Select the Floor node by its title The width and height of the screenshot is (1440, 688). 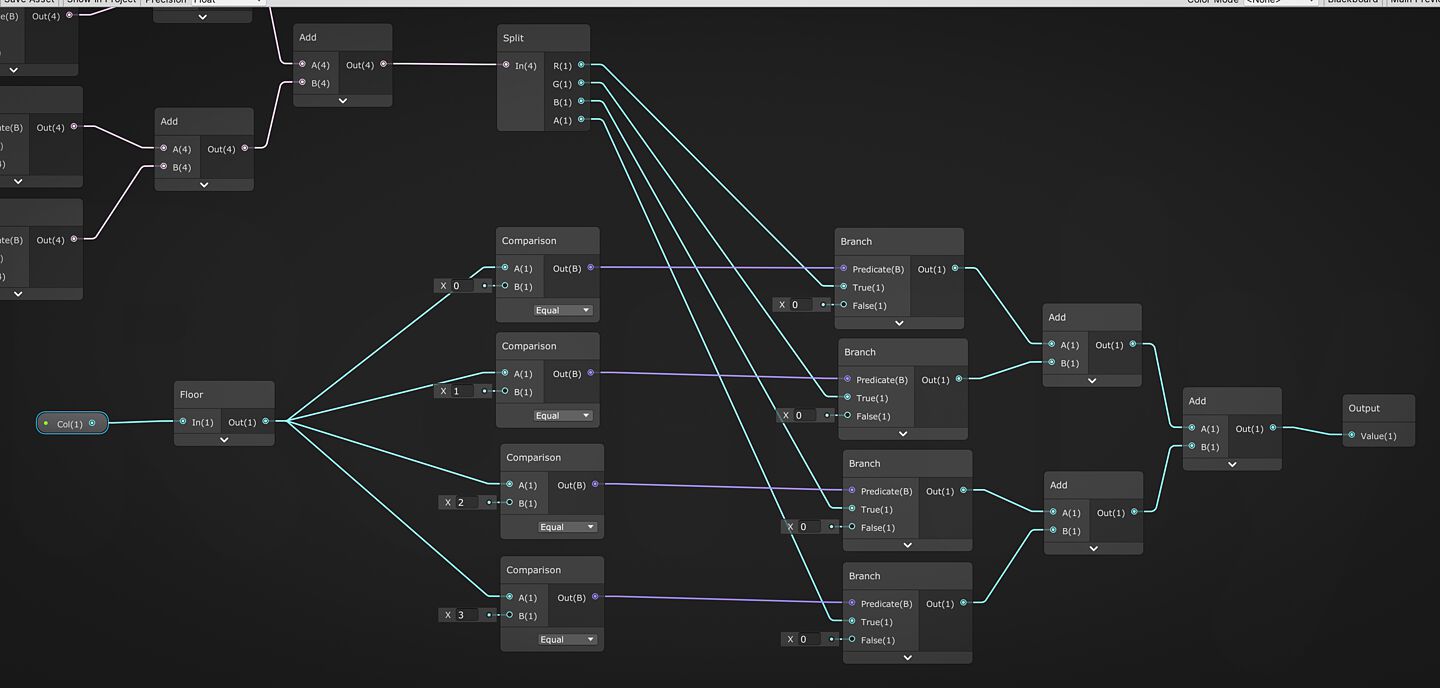click(191, 394)
